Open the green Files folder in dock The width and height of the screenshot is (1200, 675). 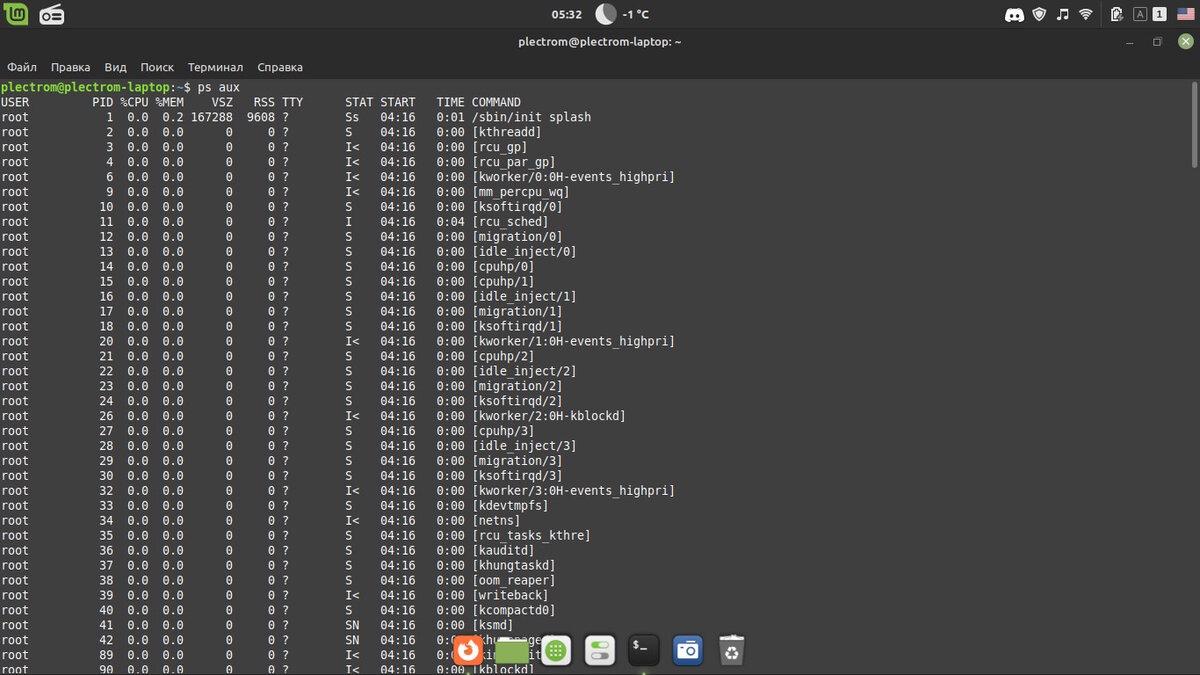511,652
